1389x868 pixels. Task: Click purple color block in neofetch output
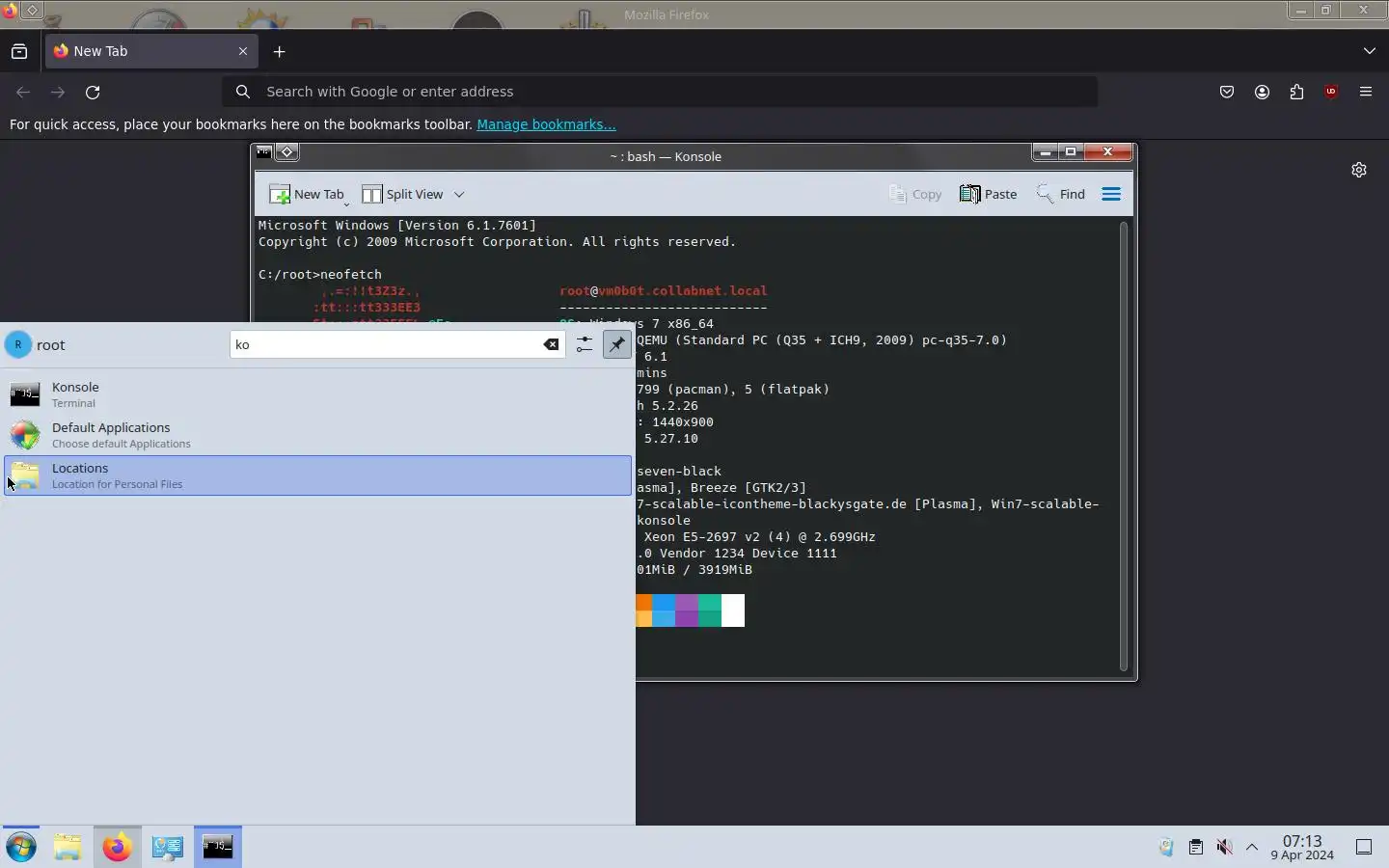687,610
